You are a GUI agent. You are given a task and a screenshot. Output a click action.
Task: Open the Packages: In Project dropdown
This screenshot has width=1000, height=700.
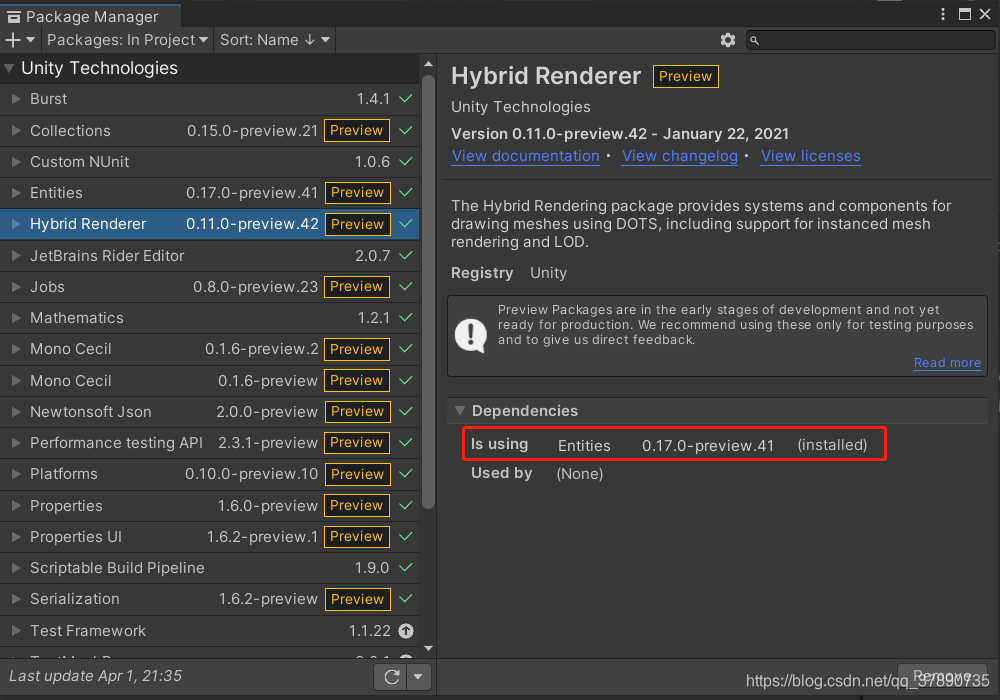pos(128,40)
